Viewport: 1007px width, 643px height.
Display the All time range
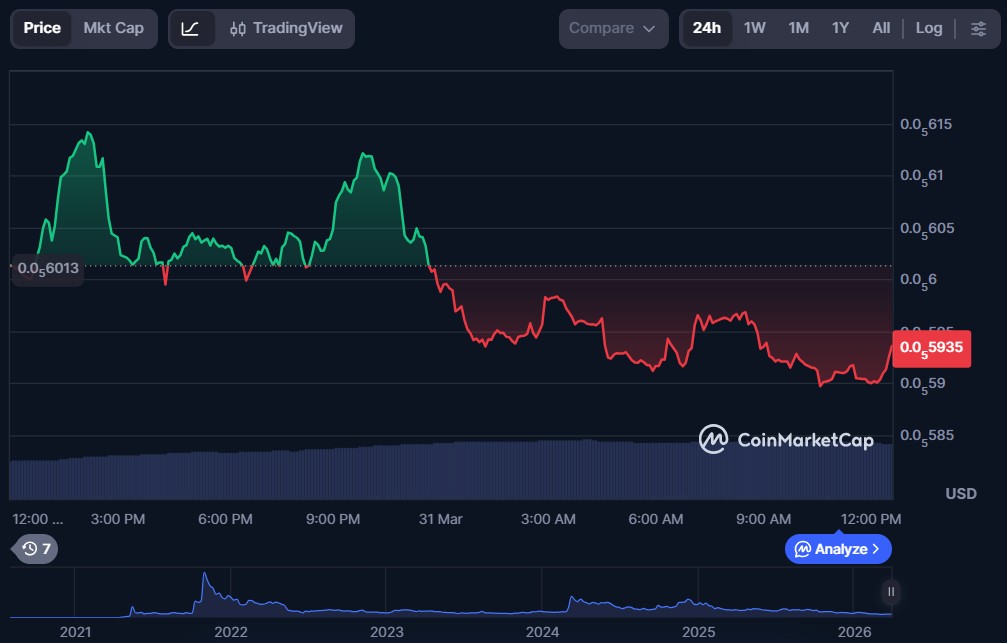point(880,29)
